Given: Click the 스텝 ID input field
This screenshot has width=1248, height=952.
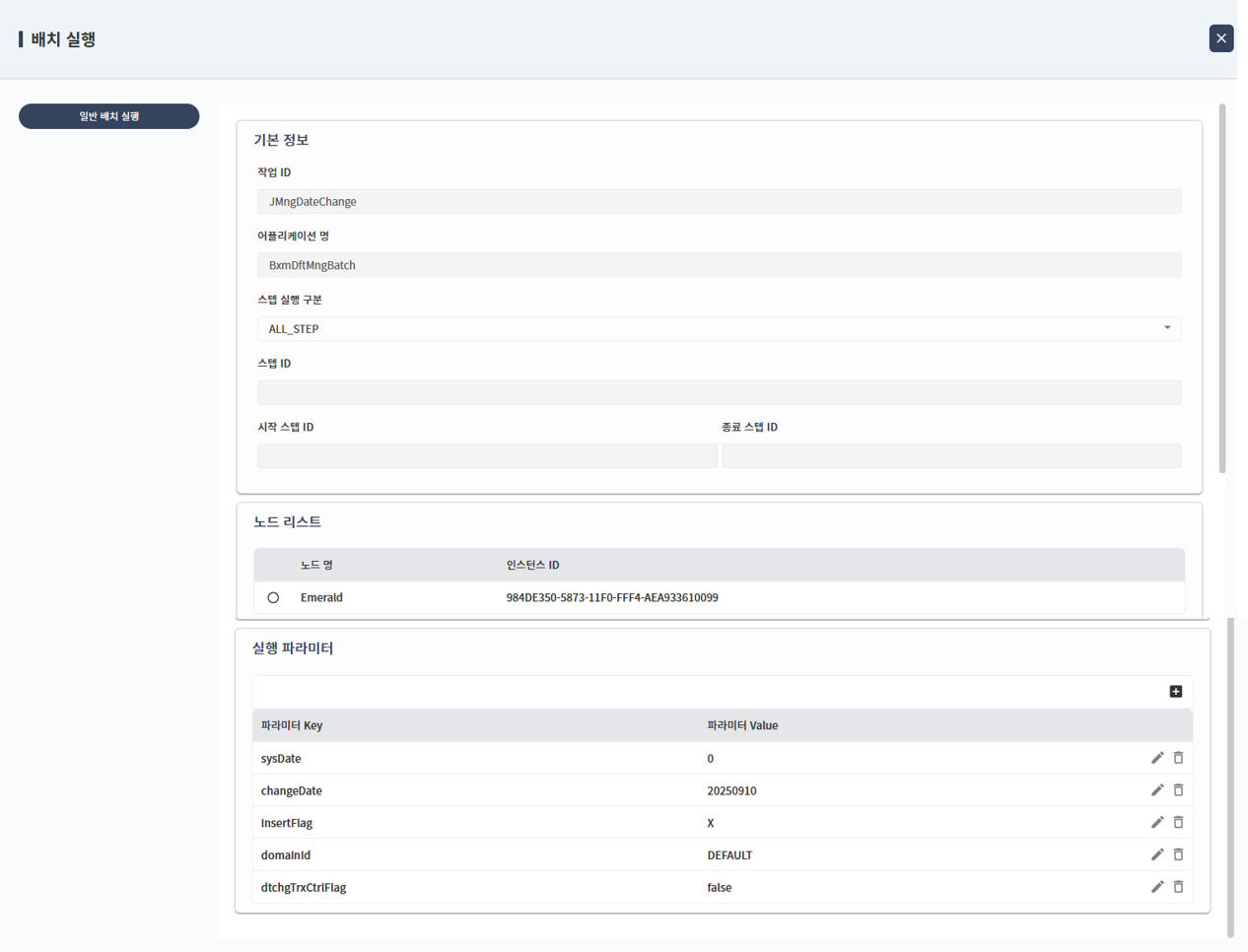Looking at the screenshot, I should point(719,392).
